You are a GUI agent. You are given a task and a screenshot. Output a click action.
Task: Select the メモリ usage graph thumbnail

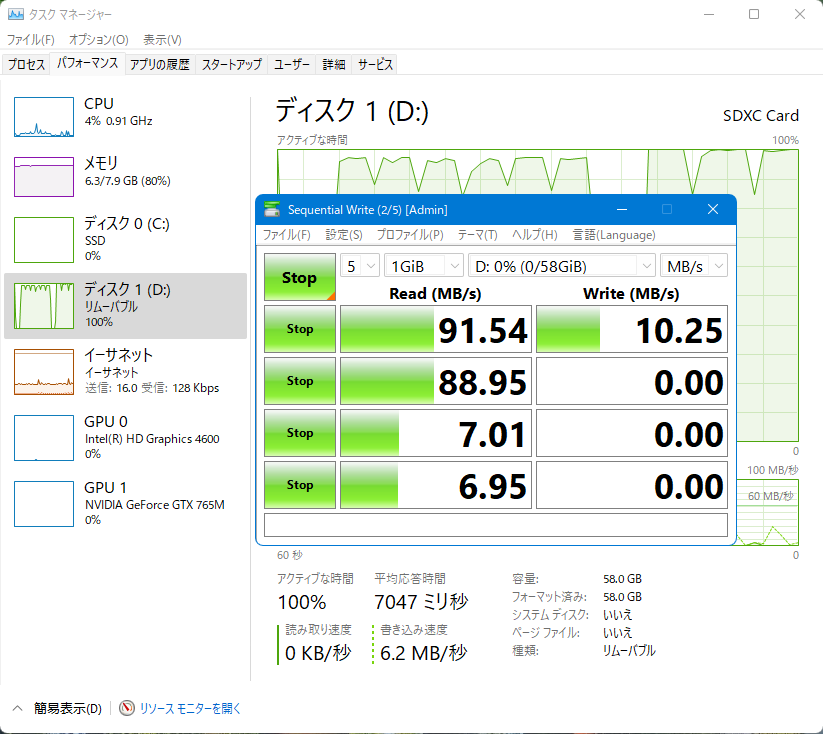tap(44, 177)
